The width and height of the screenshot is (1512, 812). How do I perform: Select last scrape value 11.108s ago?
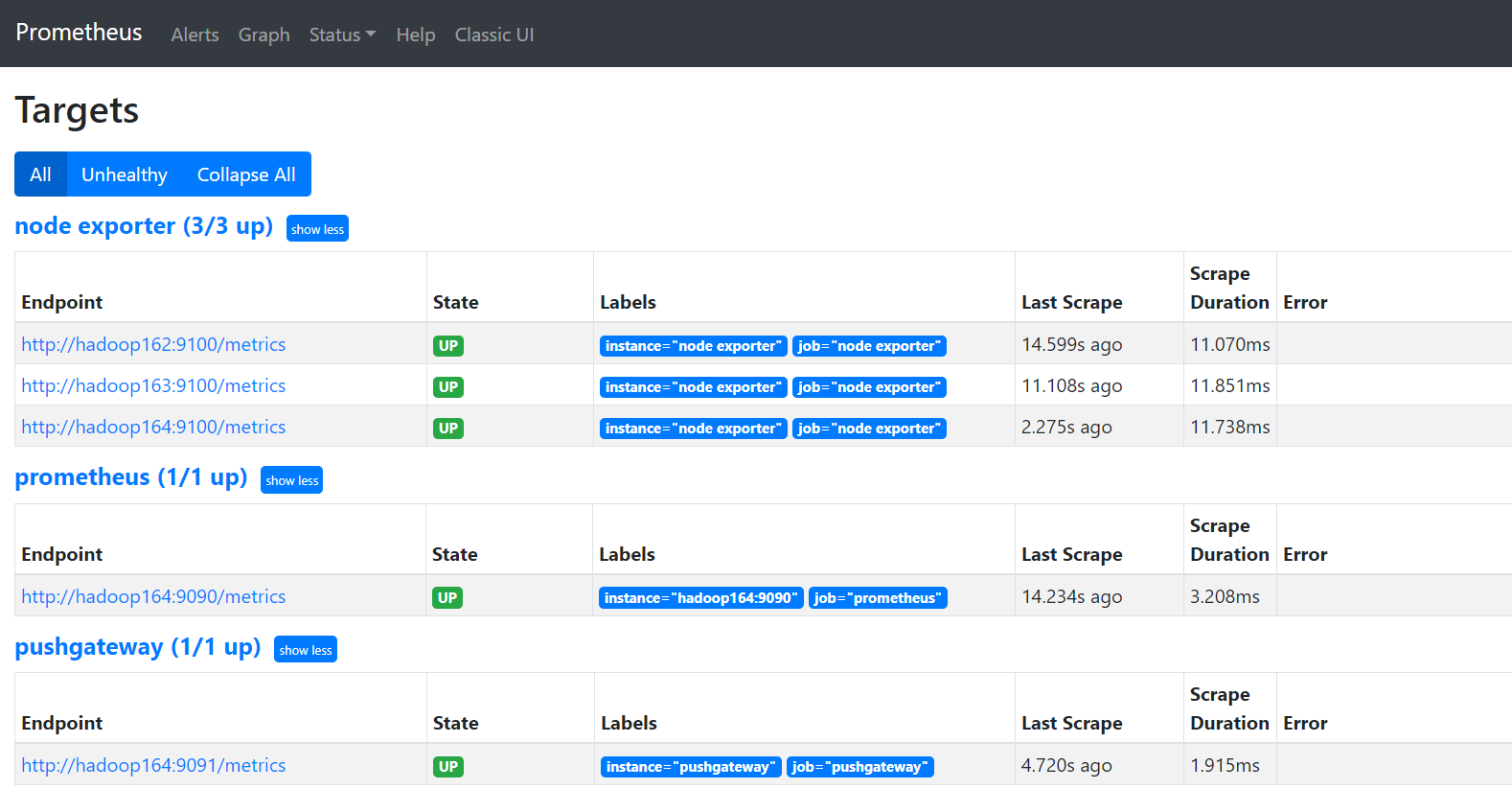click(1071, 385)
